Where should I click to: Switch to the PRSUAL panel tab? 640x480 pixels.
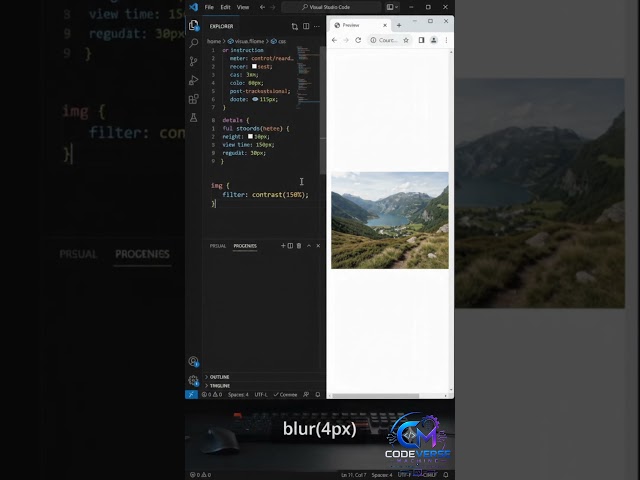point(218,246)
